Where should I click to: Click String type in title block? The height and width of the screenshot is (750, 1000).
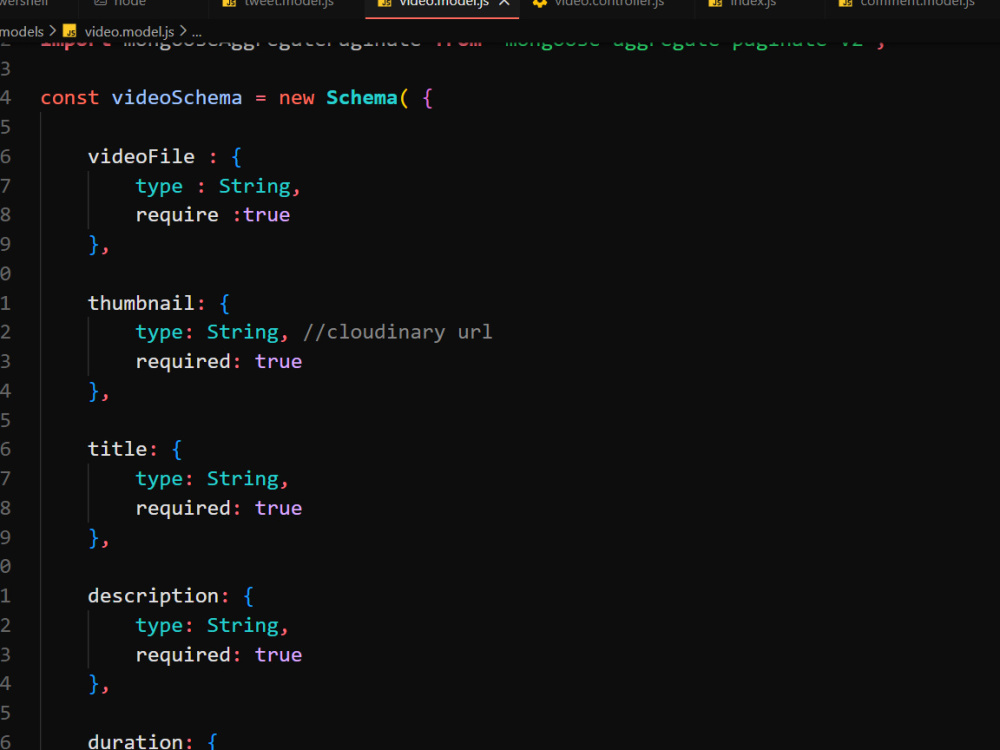[x=242, y=478]
